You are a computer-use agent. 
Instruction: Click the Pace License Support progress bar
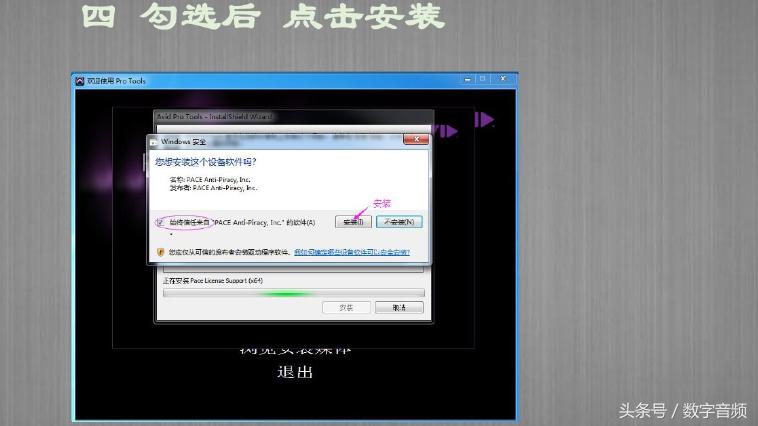(294, 293)
